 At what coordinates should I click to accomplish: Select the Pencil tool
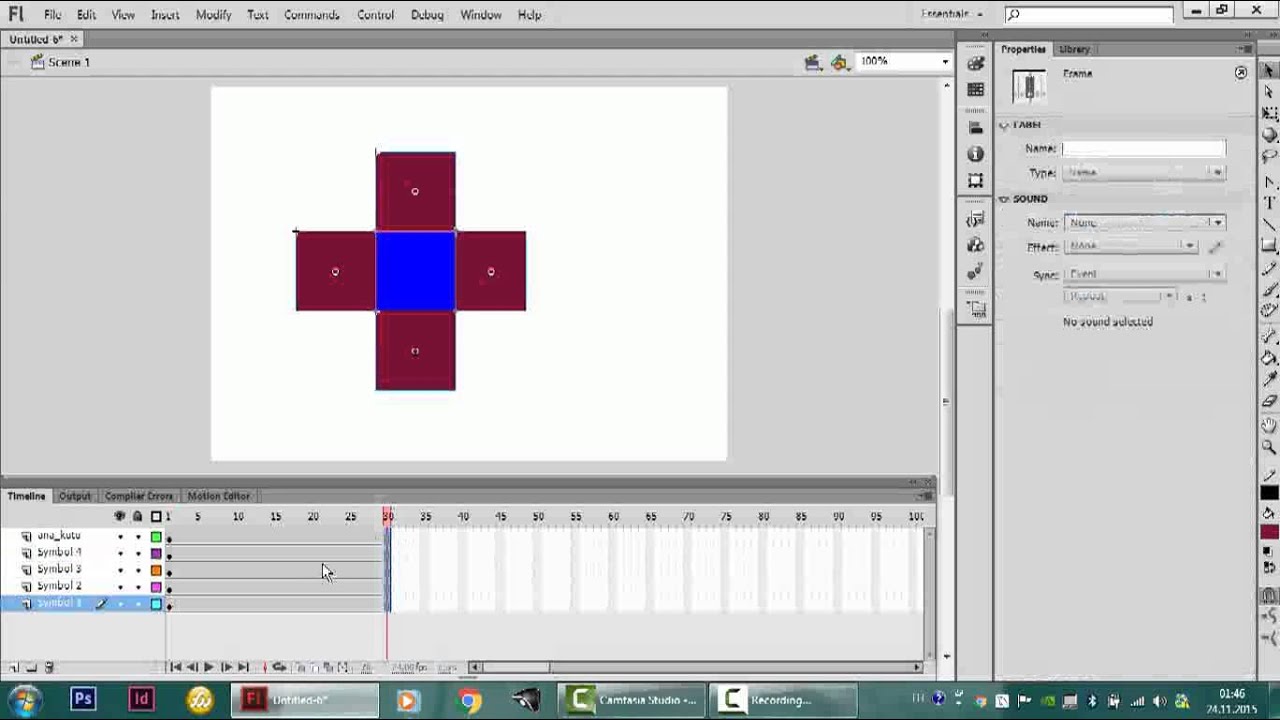[1269, 268]
